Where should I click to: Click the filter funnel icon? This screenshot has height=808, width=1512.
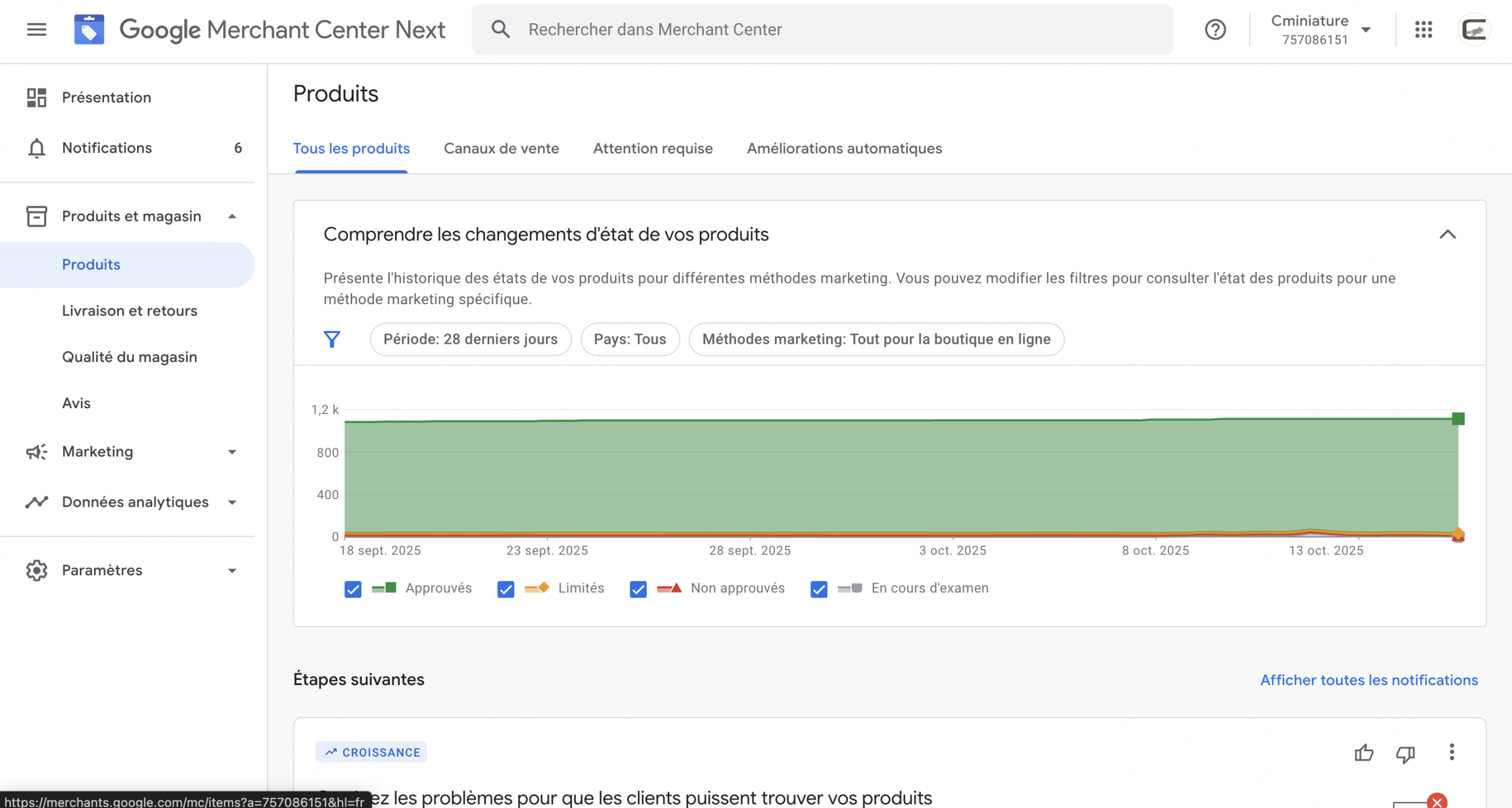(332, 339)
